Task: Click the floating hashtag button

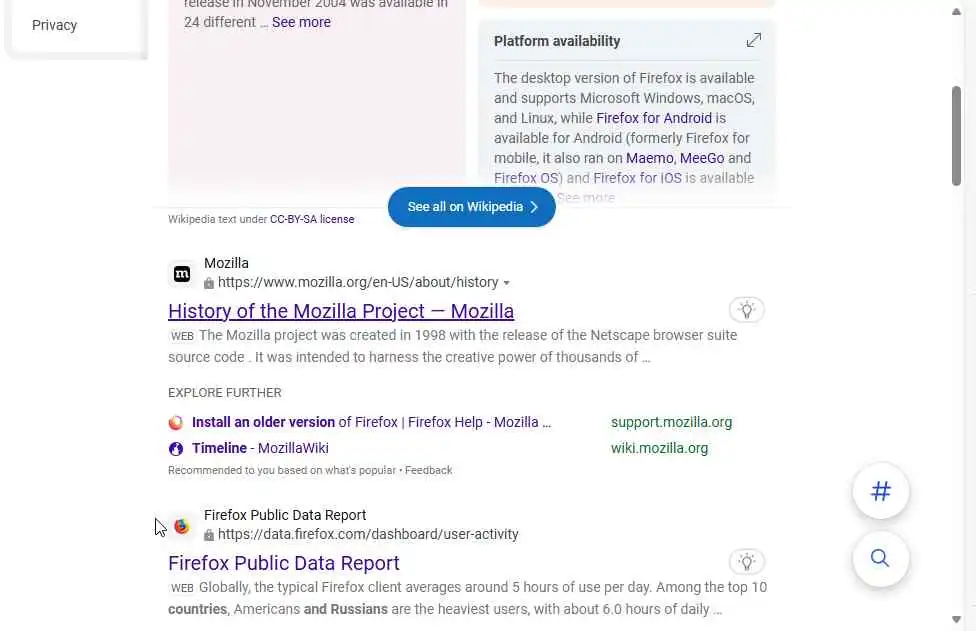Action: click(x=880, y=491)
